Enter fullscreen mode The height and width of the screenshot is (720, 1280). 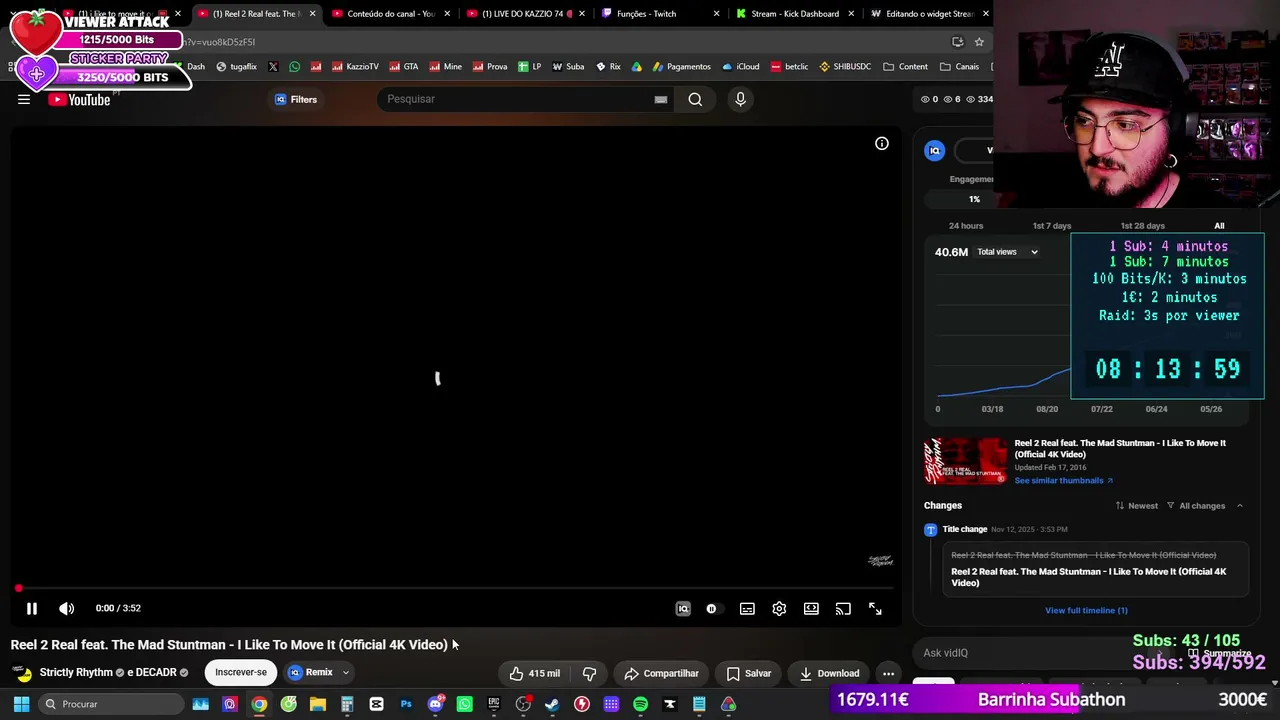(x=875, y=608)
